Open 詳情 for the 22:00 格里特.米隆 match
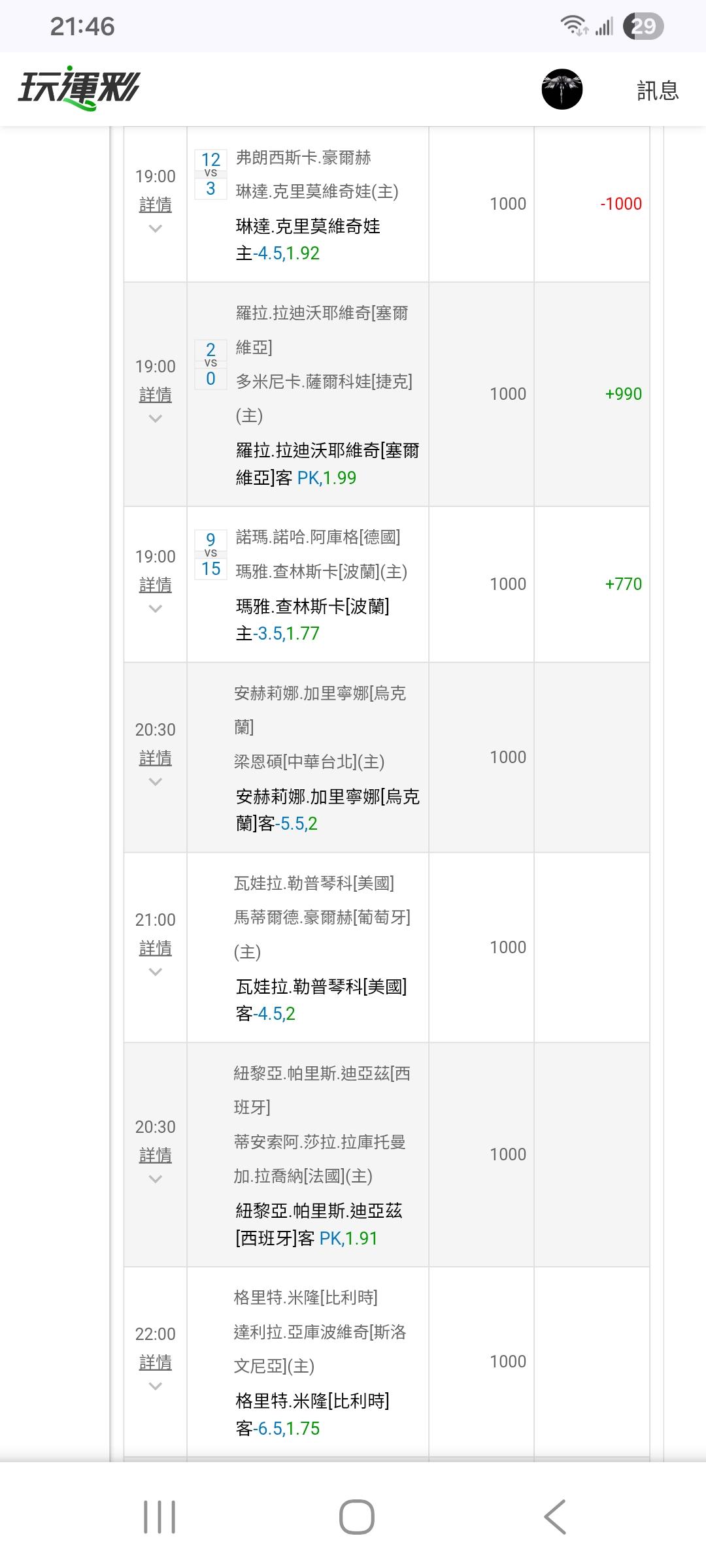The height and width of the screenshot is (1568, 706). [x=156, y=1362]
